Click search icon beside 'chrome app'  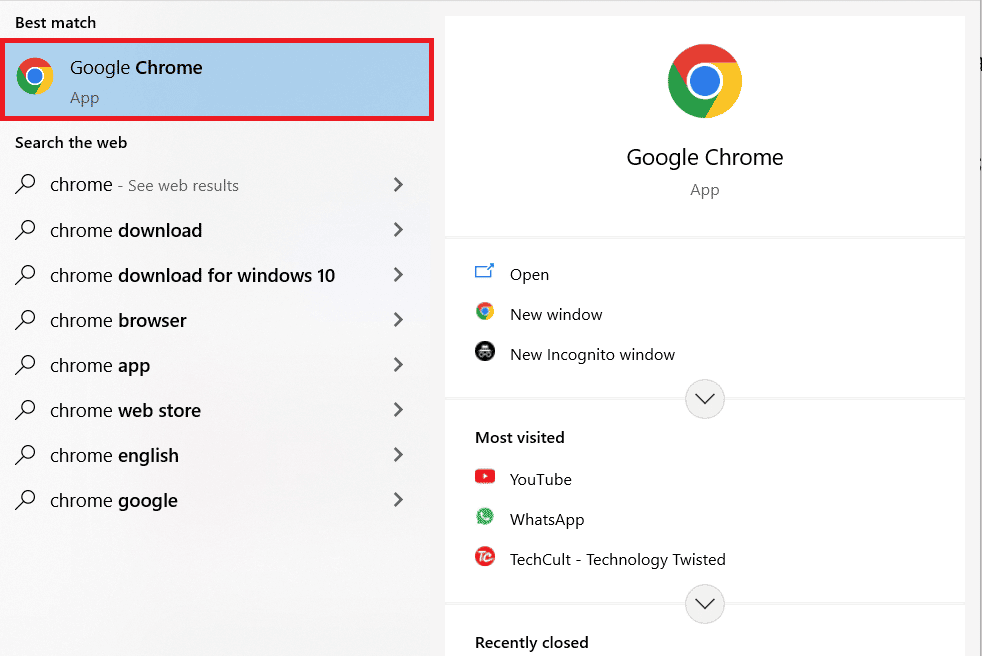pyautogui.click(x=25, y=365)
